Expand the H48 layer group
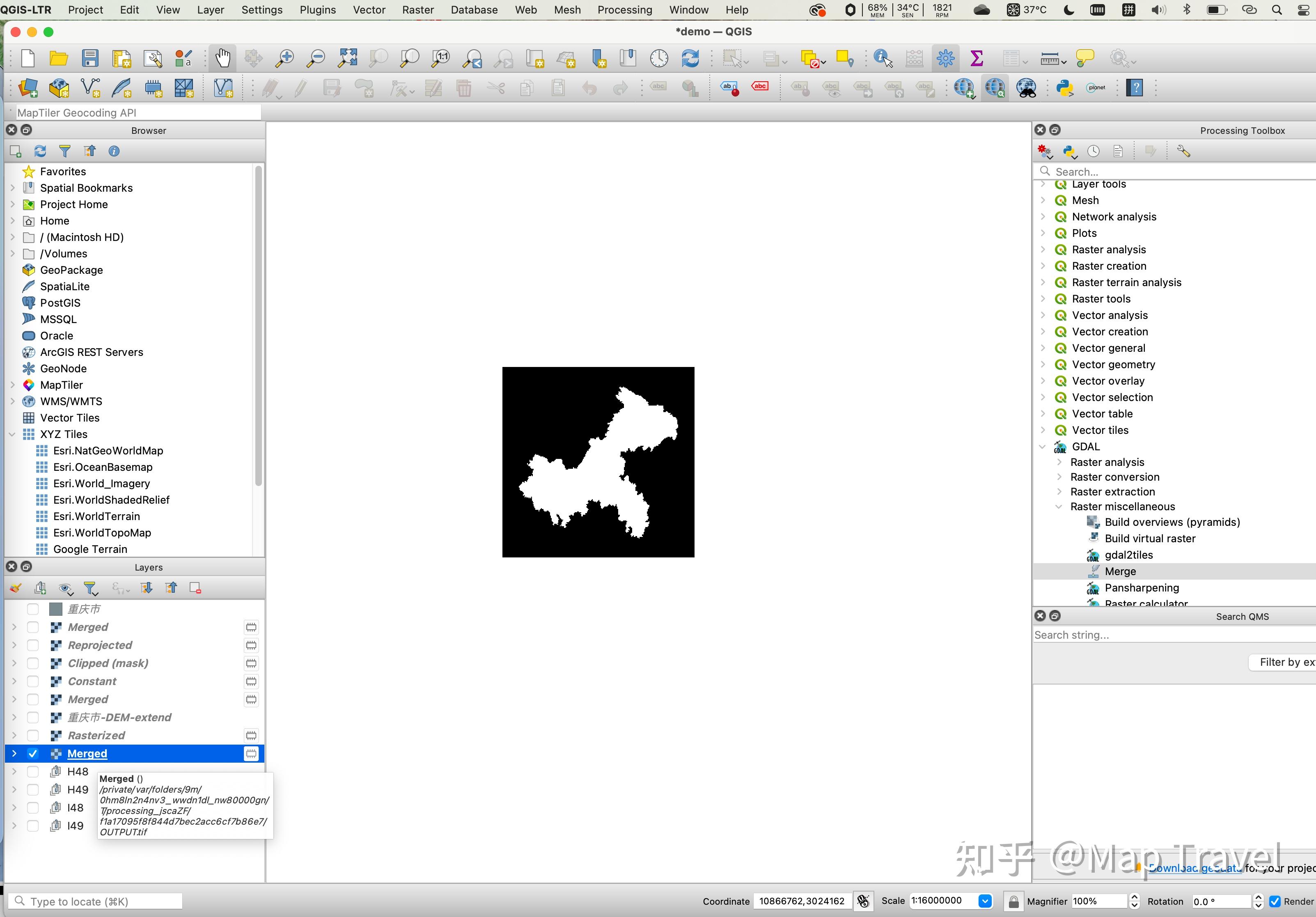Viewport: 1316px width, 917px height. point(14,771)
